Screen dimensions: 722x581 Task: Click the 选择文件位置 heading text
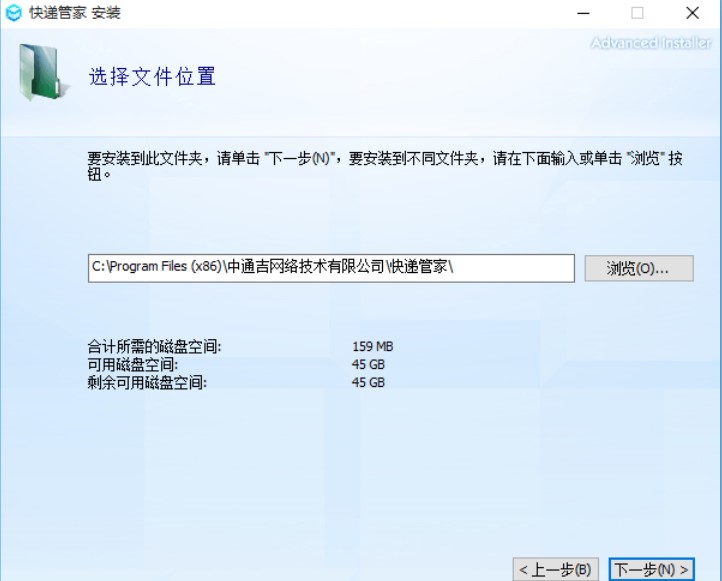[x=152, y=76]
